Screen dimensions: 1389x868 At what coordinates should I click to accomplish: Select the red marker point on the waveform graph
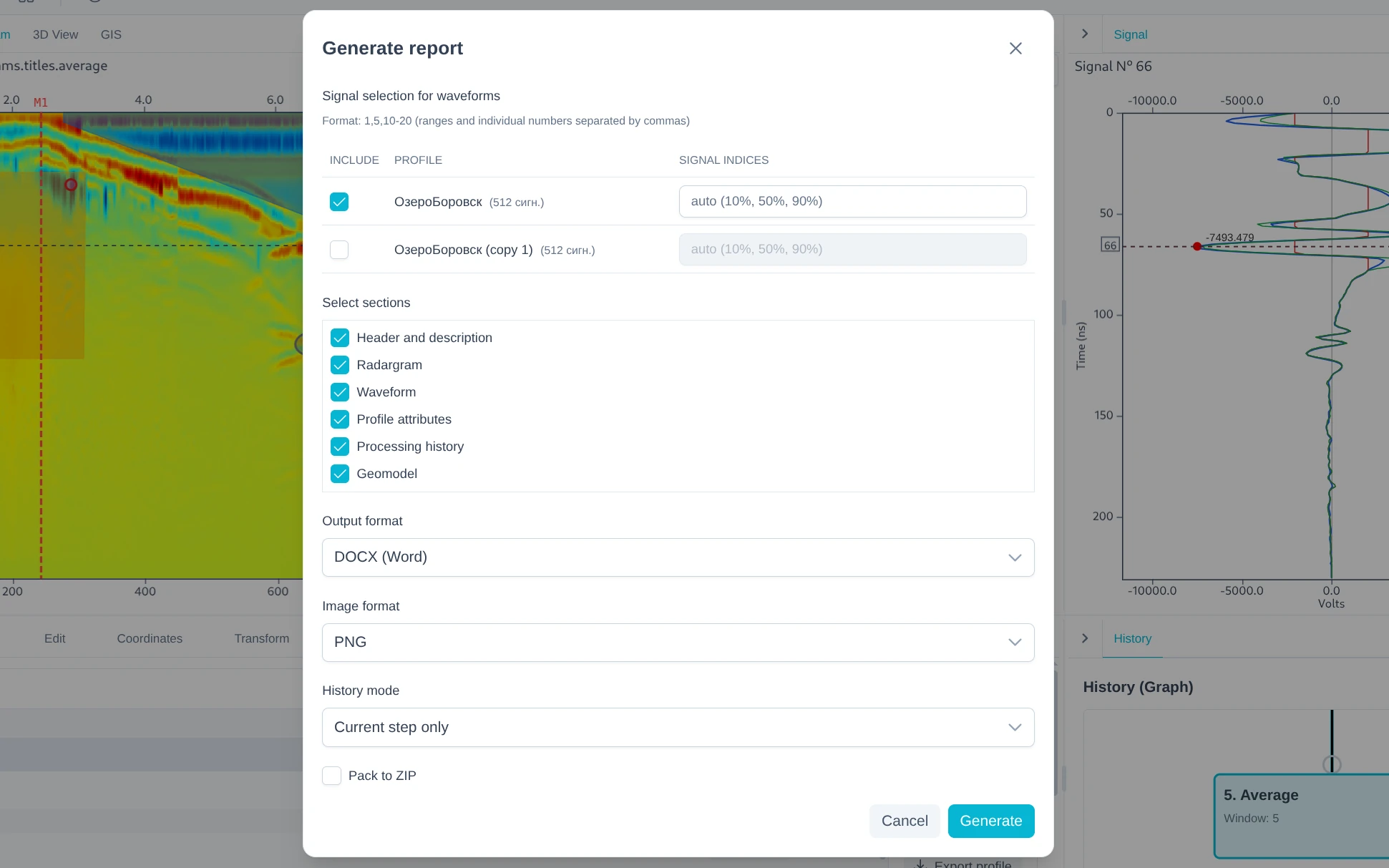(x=1199, y=246)
